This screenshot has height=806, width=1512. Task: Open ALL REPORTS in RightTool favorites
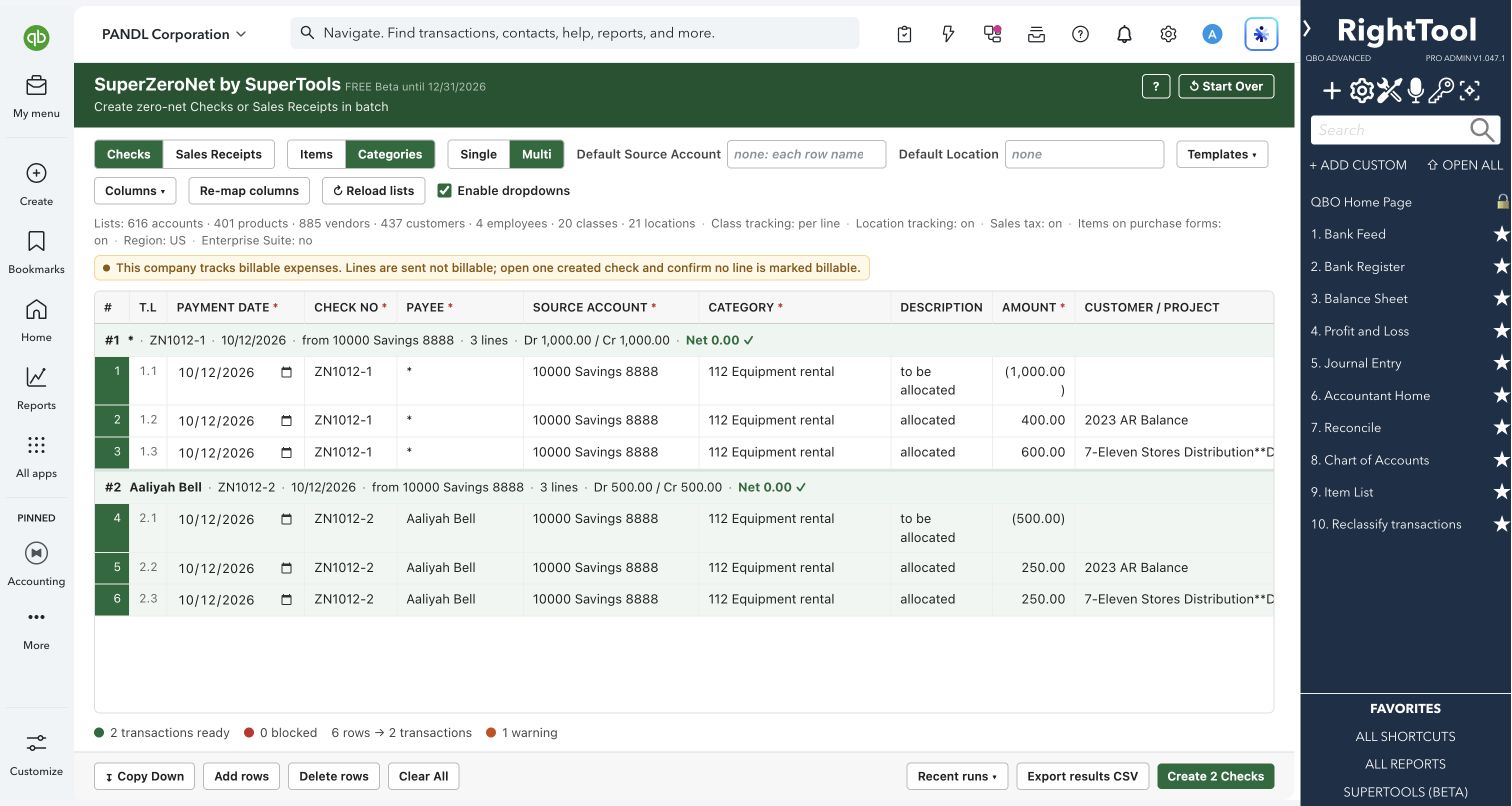pyautogui.click(x=1405, y=764)
